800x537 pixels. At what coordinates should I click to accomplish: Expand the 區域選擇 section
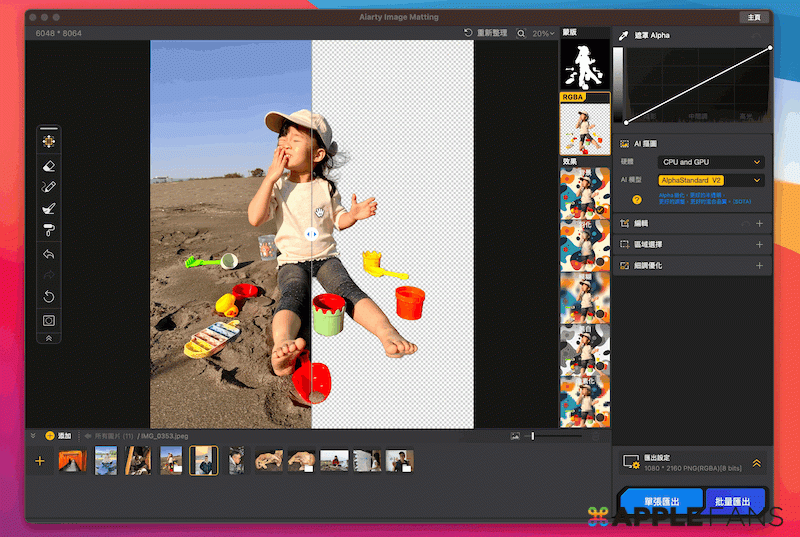[759, 244]
